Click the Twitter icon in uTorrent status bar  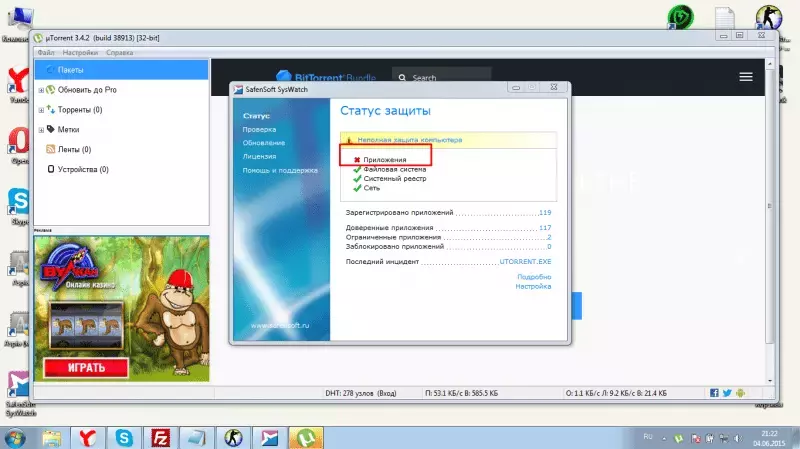tap(727, 392)
